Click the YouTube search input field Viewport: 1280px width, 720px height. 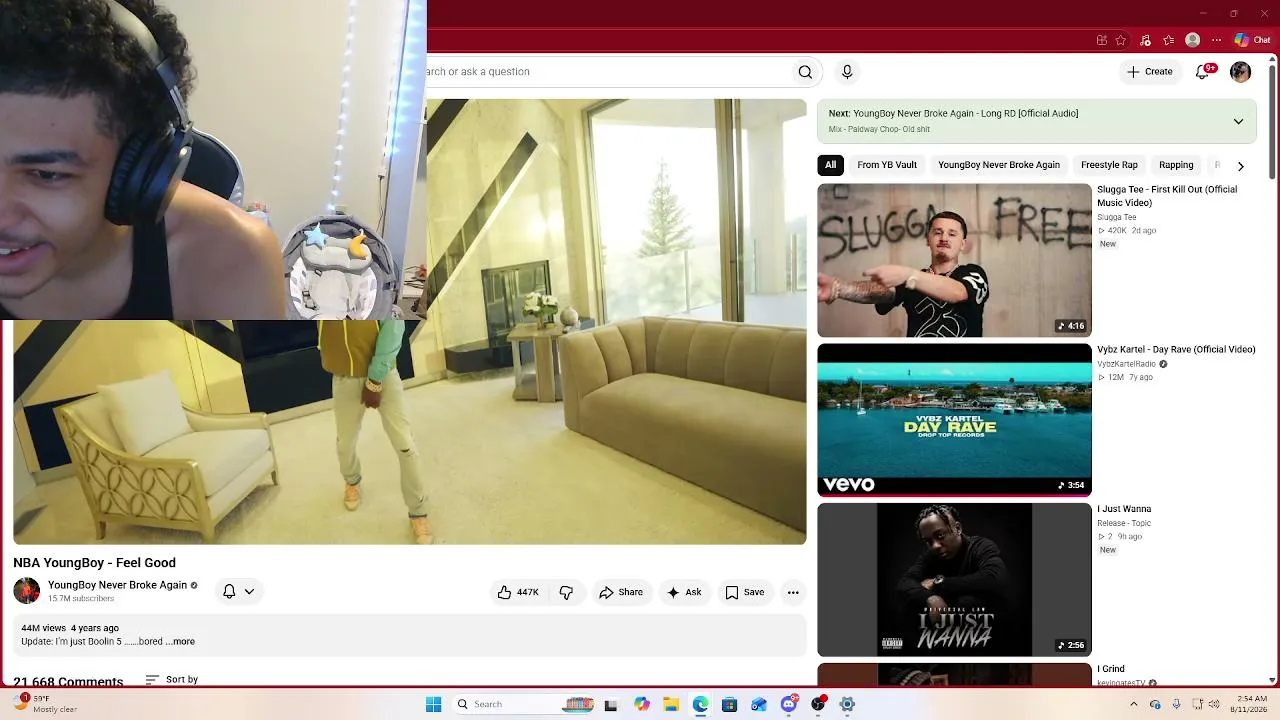point(608,72)
